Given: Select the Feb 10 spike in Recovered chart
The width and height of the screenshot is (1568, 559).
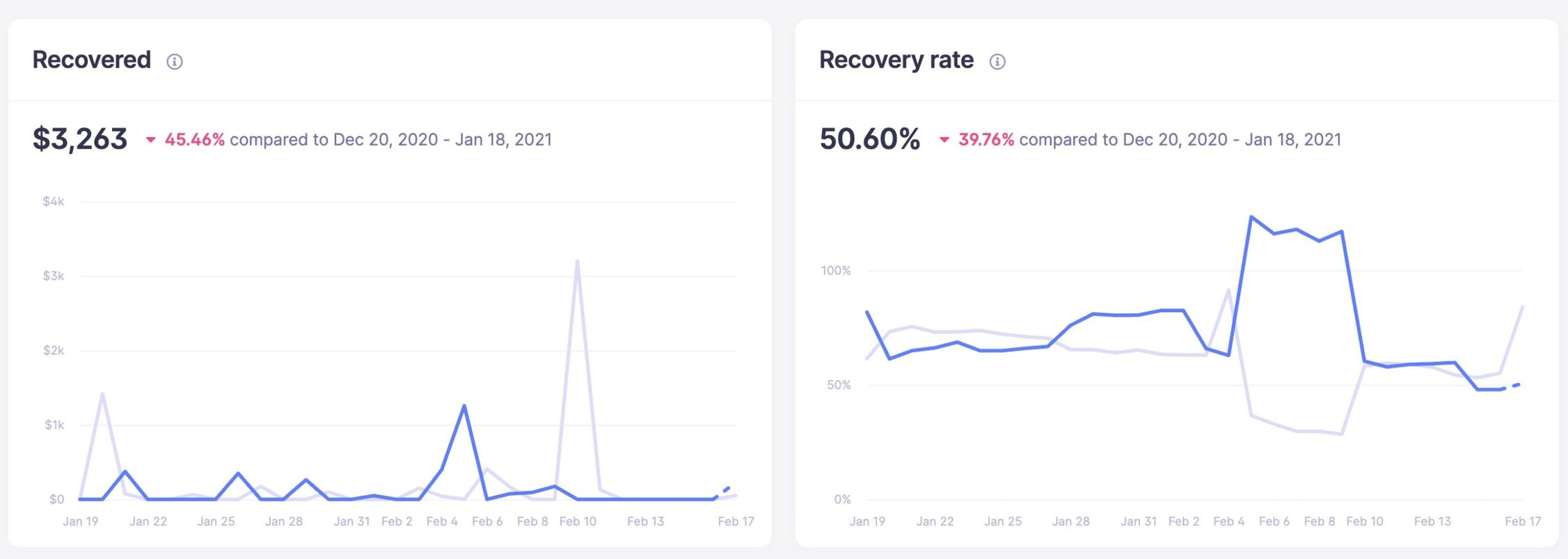Looking at the screenshot, I should tap(578, 261).
